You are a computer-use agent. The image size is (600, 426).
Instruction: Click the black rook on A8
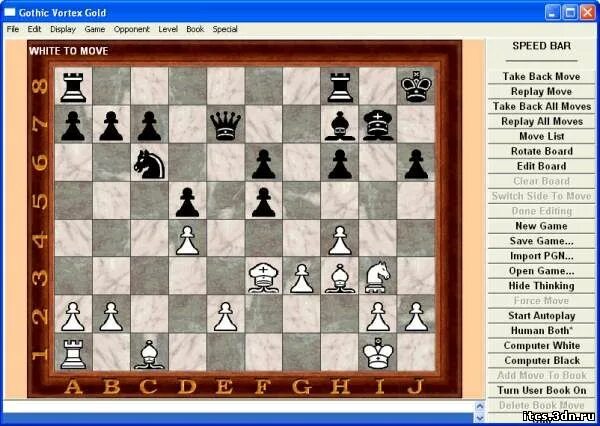73,87
